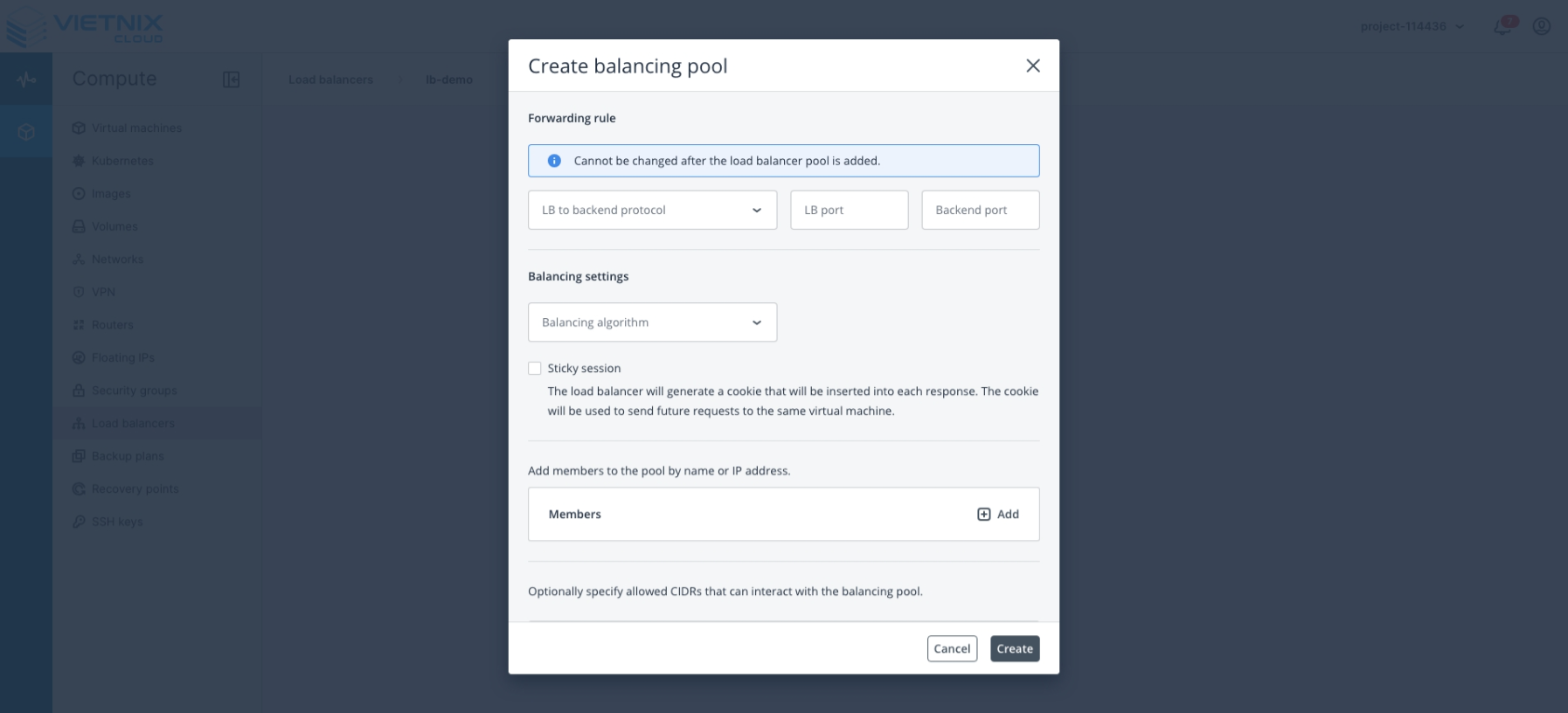Navigate to Networks via its sidebar icon

[x=78, y=259]
